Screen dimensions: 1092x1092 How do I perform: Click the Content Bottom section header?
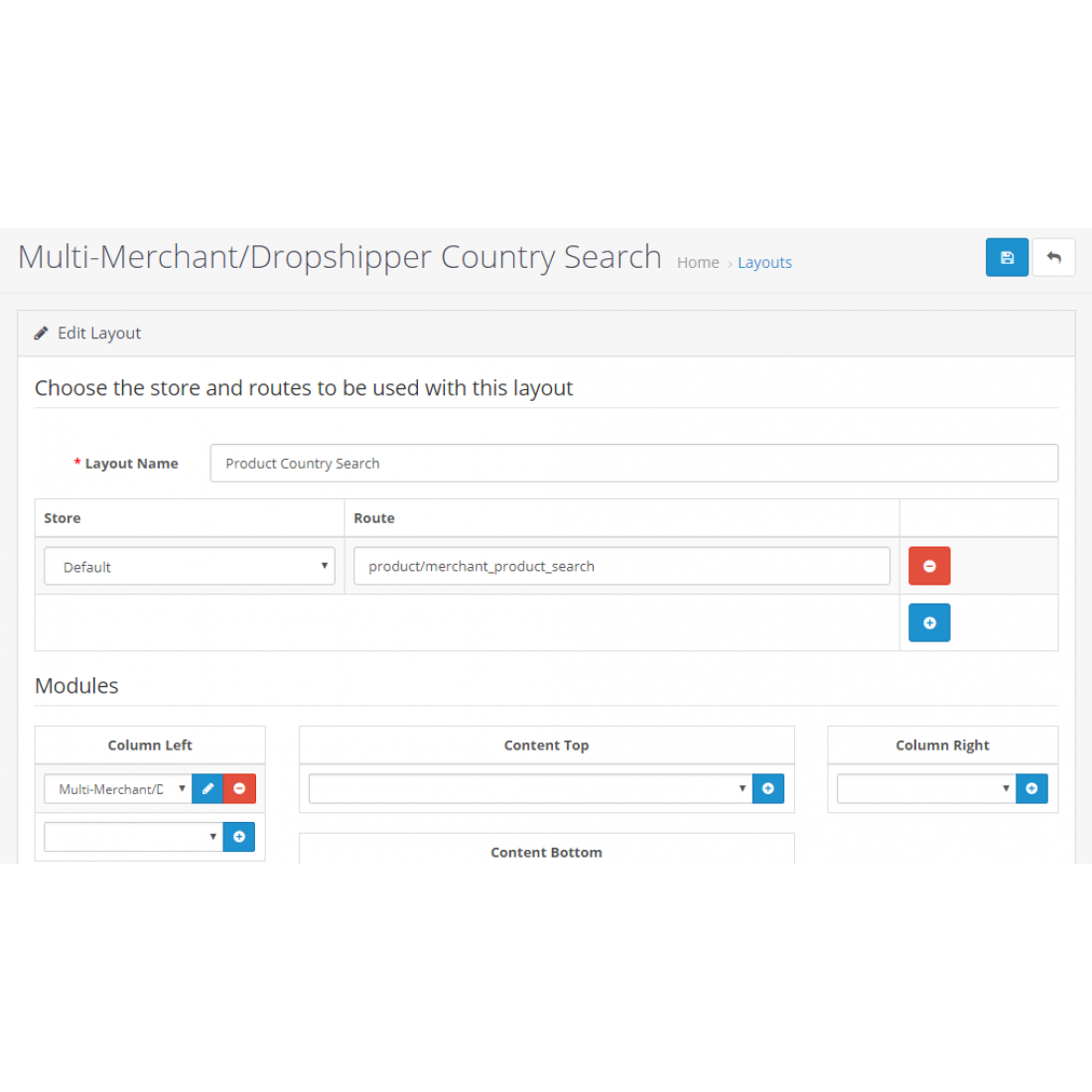tap(546, 852)
